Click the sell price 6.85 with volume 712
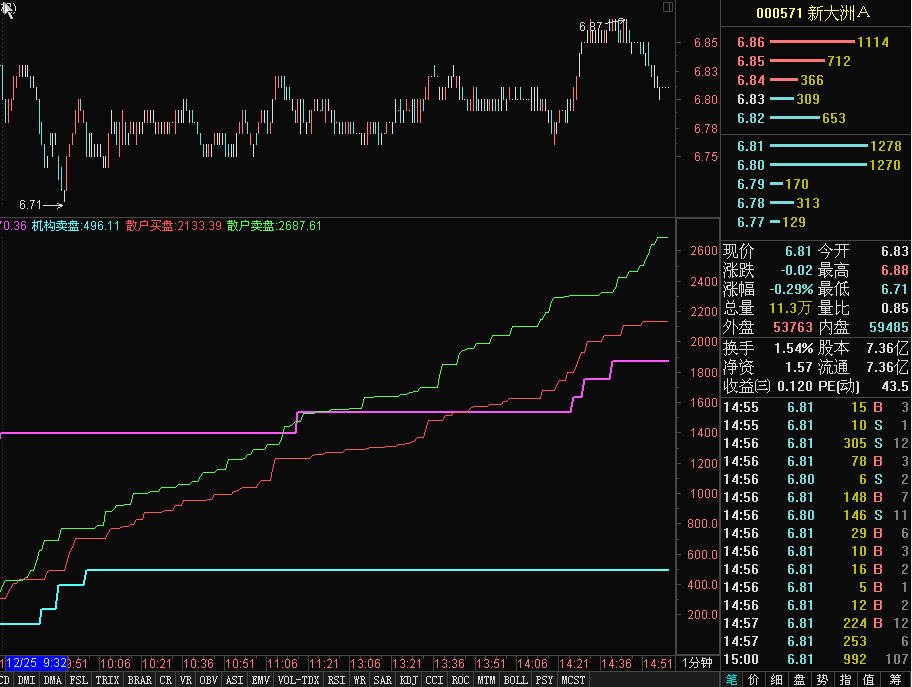The height and width of the screenshot is (687, 912). 793,61
